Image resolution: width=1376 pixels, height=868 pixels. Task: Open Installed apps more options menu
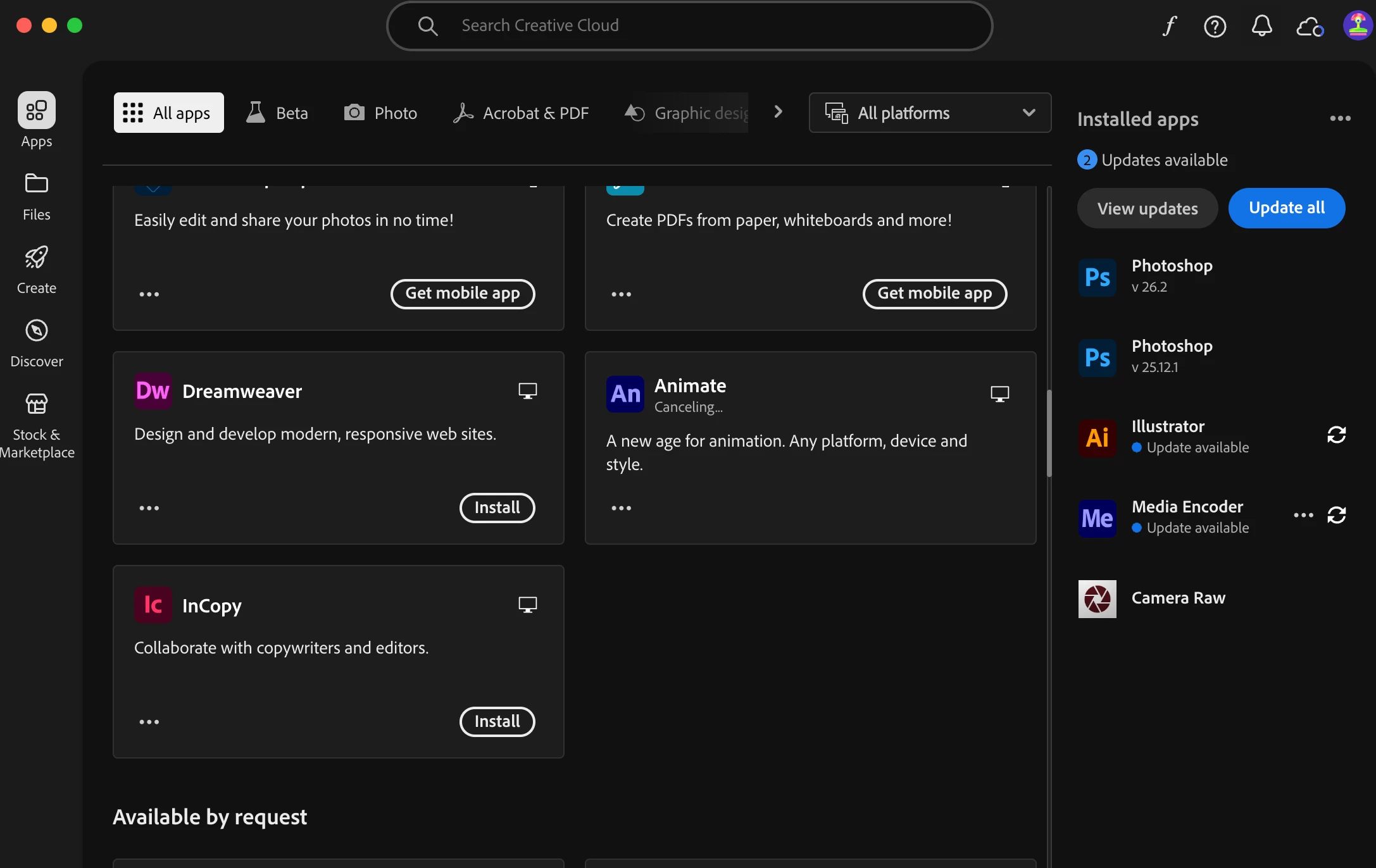coord(1340,119)
